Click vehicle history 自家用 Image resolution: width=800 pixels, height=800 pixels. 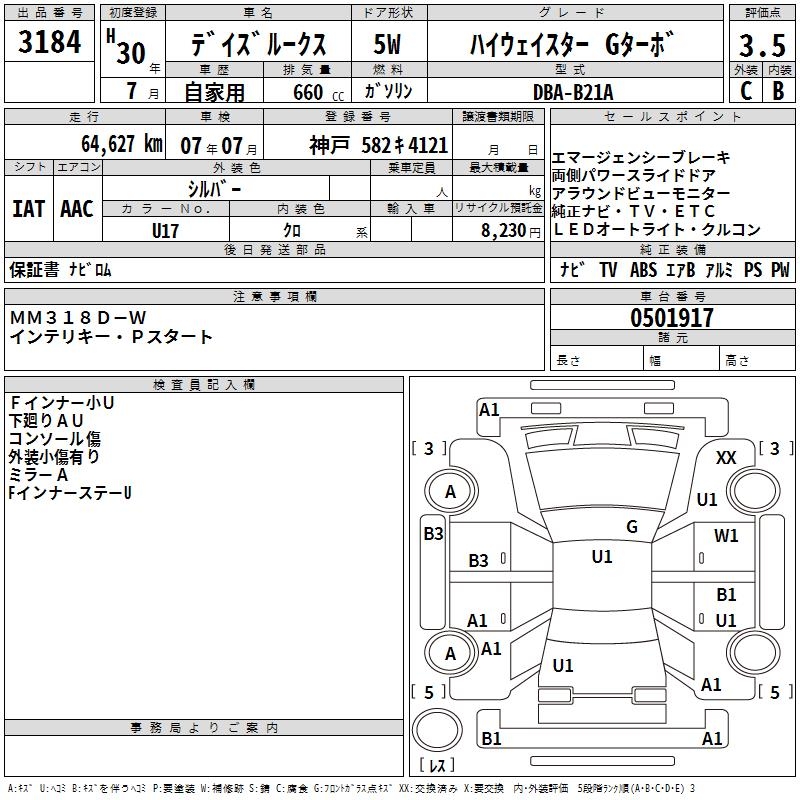214,92
